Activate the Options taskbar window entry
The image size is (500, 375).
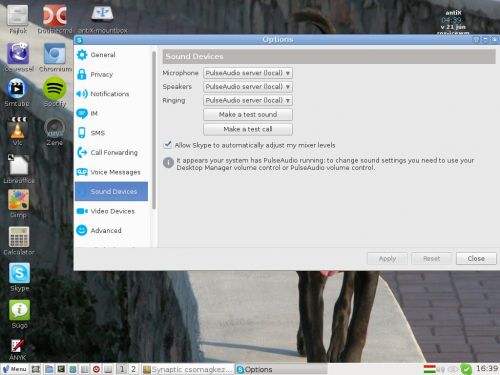[281, 369]
